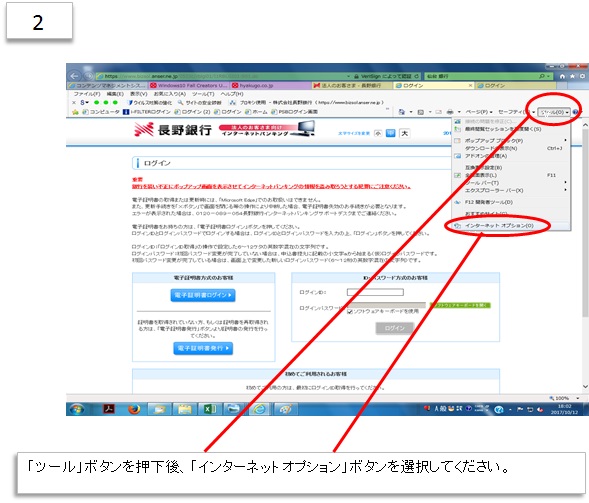589x503 pixels.
Task: Open the I-FILTERログイン favorites link
Action: pos(147,112)
